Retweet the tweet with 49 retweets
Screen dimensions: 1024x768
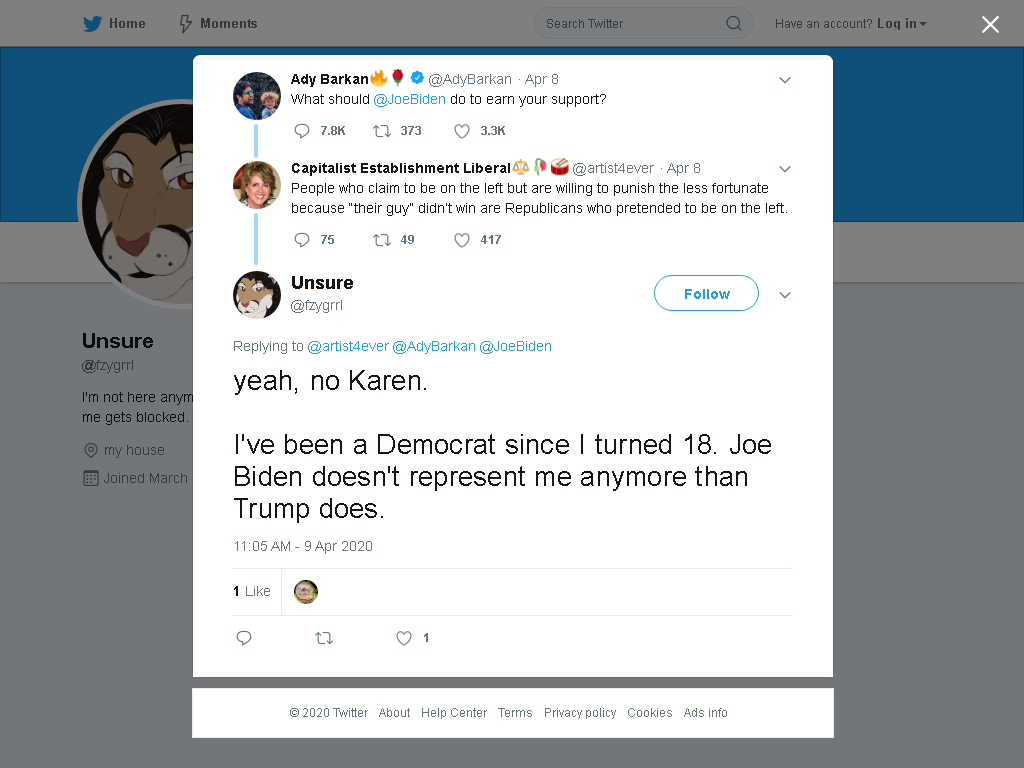(381, 240)
